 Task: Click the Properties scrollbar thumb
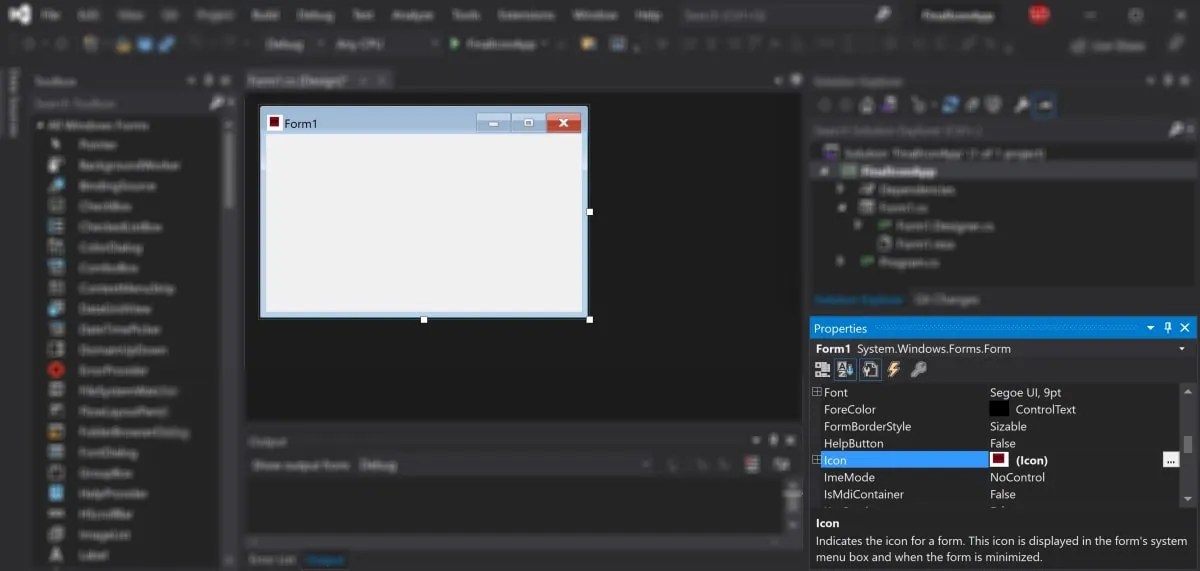point(1188,444)
